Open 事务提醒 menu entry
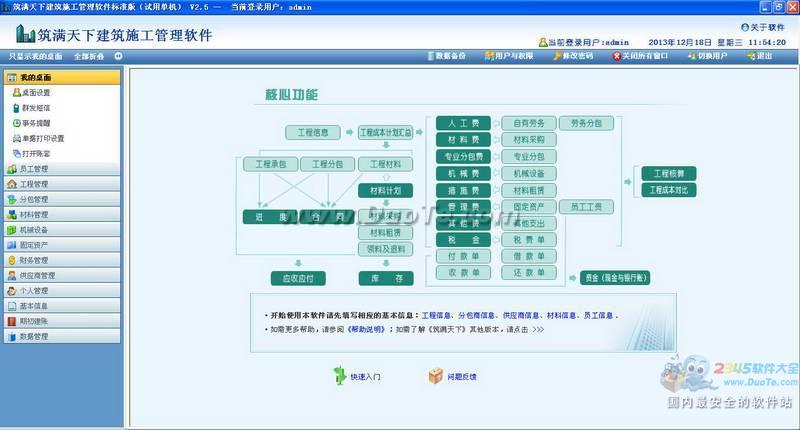This screenshot has height=430, width=800. 36,123
